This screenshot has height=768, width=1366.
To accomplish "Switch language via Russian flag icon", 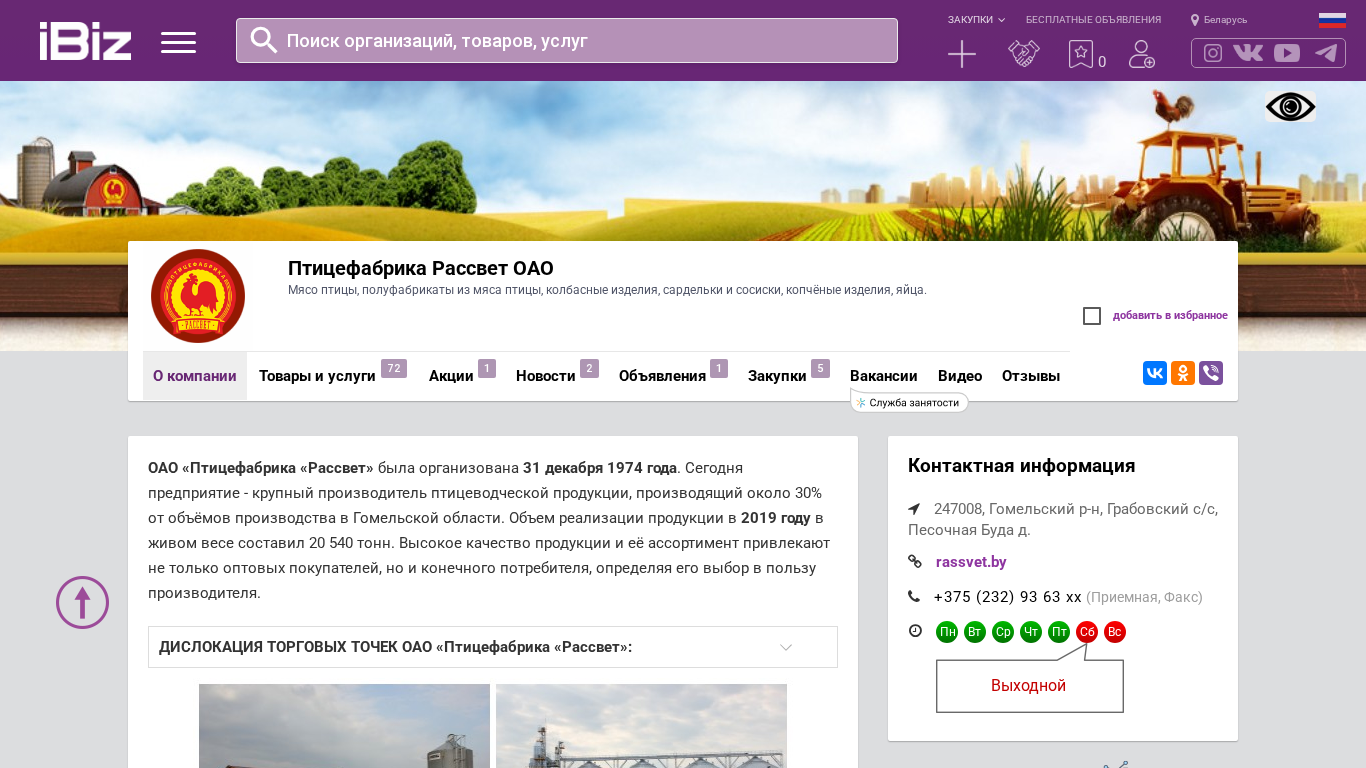I will (1332, 20).
